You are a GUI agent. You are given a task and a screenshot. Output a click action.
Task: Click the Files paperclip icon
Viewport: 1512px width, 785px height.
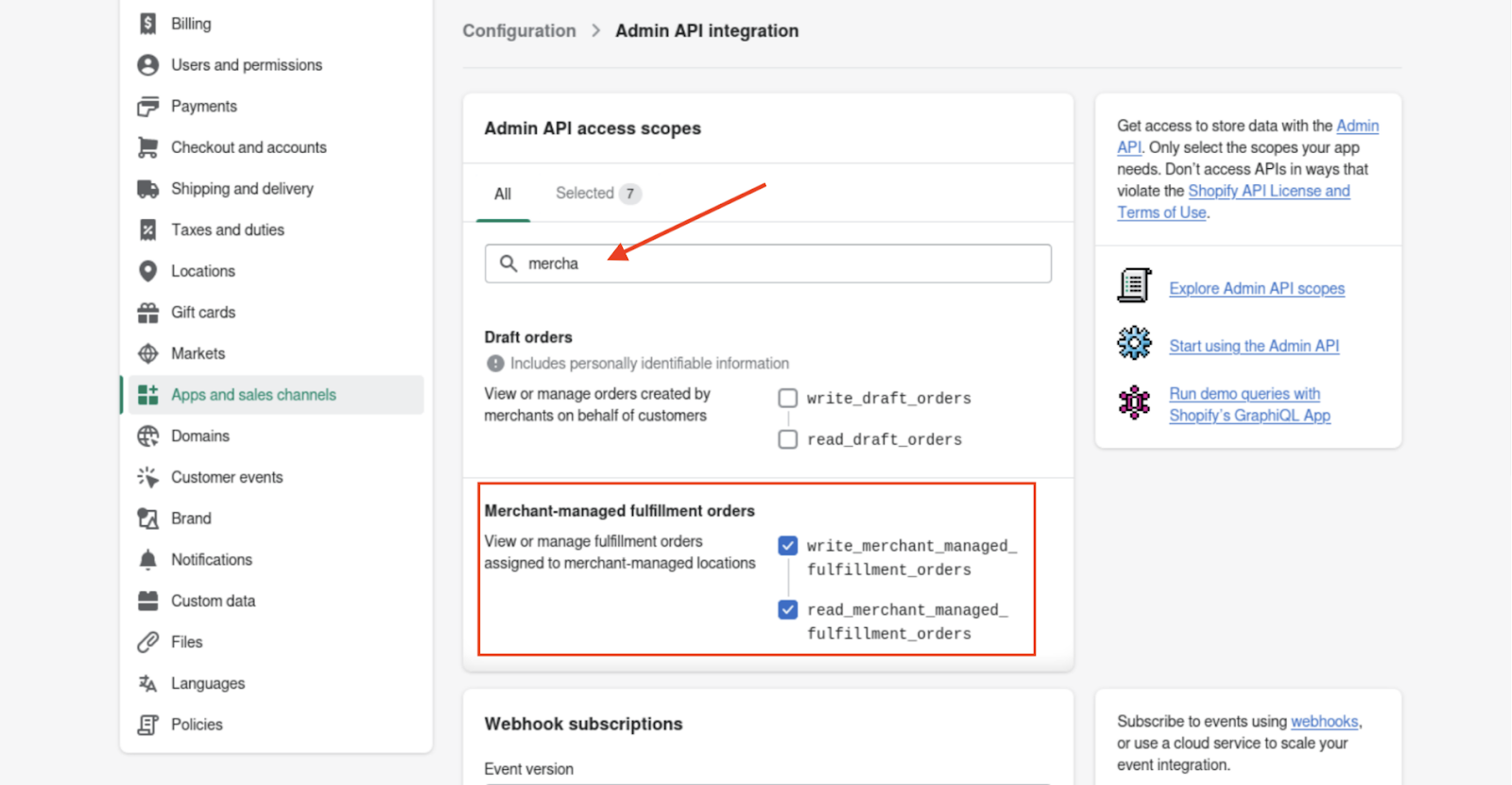pos(148,642)
